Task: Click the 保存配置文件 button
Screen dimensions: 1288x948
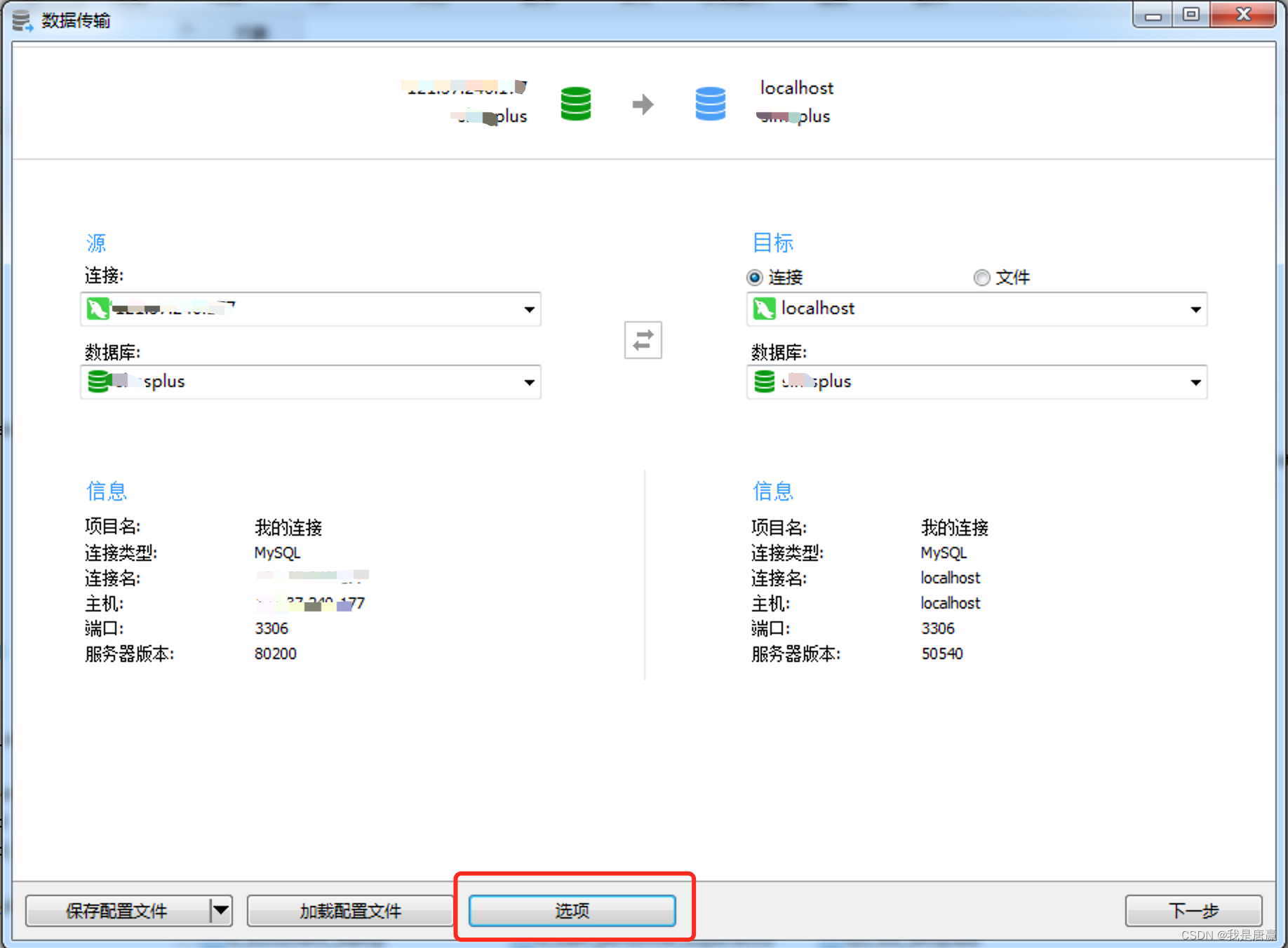Action: (x=117, y=911)
